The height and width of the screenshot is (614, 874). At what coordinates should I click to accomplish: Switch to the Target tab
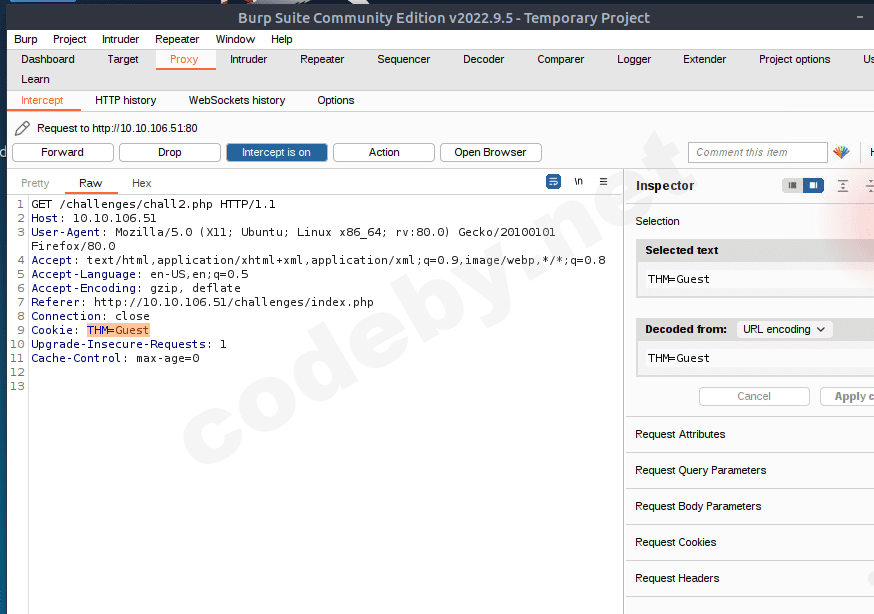(123, 59)
